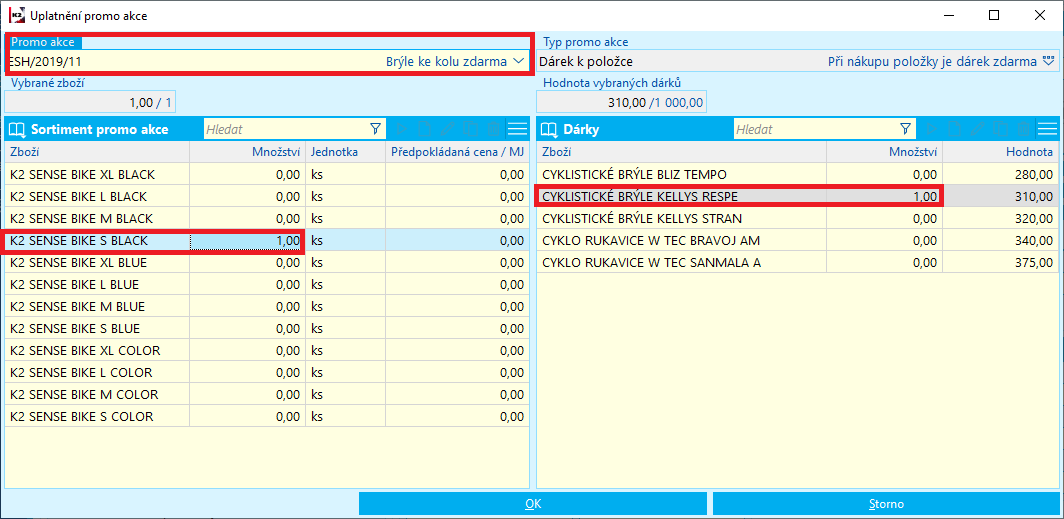Viewport: 1064px width, 519px height.
Task: Click the Sortiment Množství column header
Action: pyautogui.click(x=248, y=152)
